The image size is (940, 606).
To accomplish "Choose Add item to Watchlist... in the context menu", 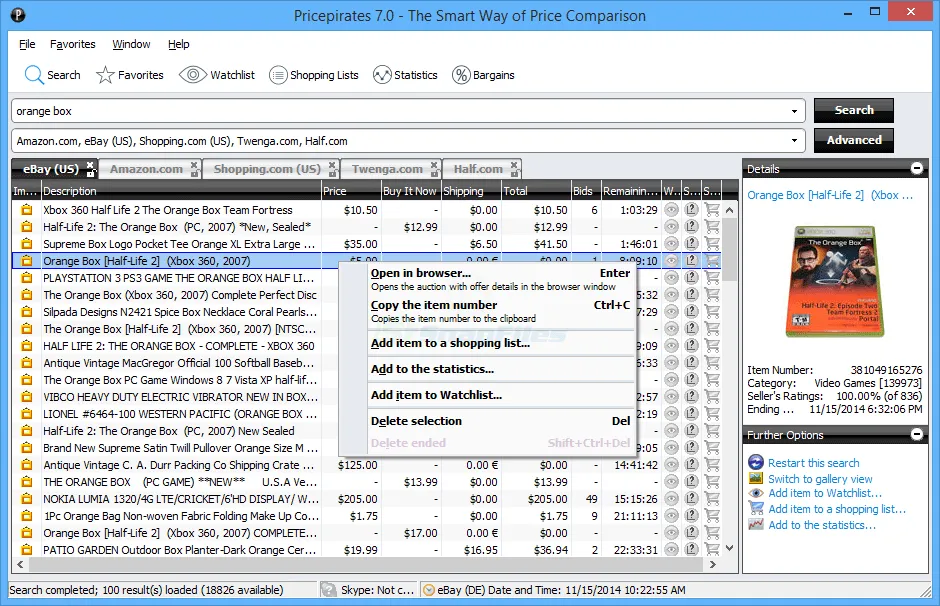I will (x=501, y=395).
